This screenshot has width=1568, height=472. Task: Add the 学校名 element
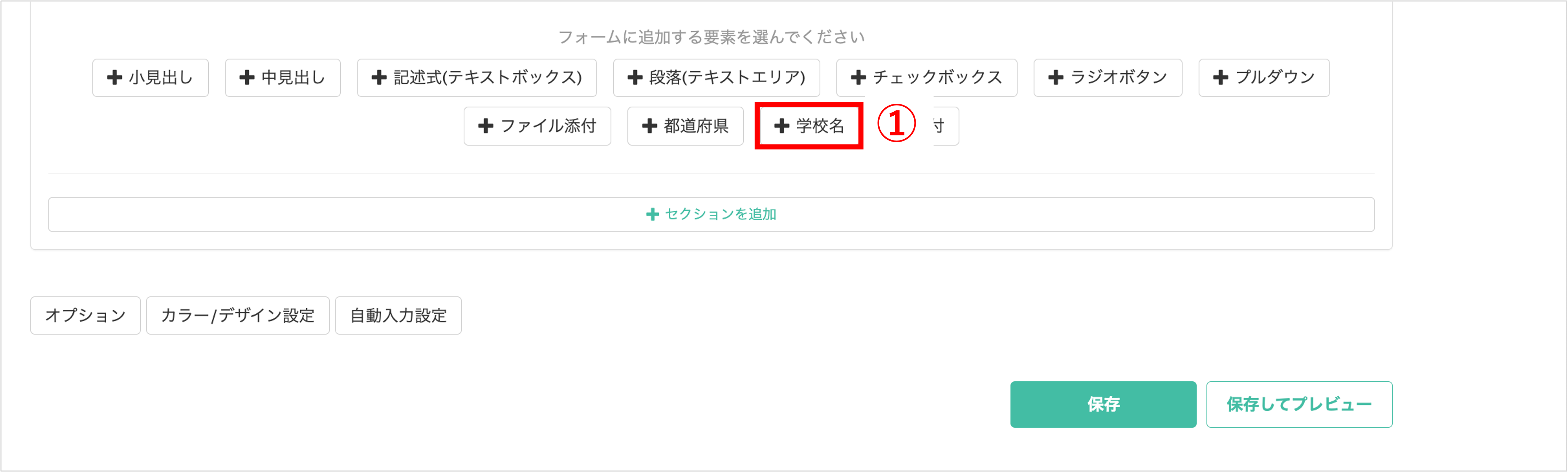[x=809, y=126]
